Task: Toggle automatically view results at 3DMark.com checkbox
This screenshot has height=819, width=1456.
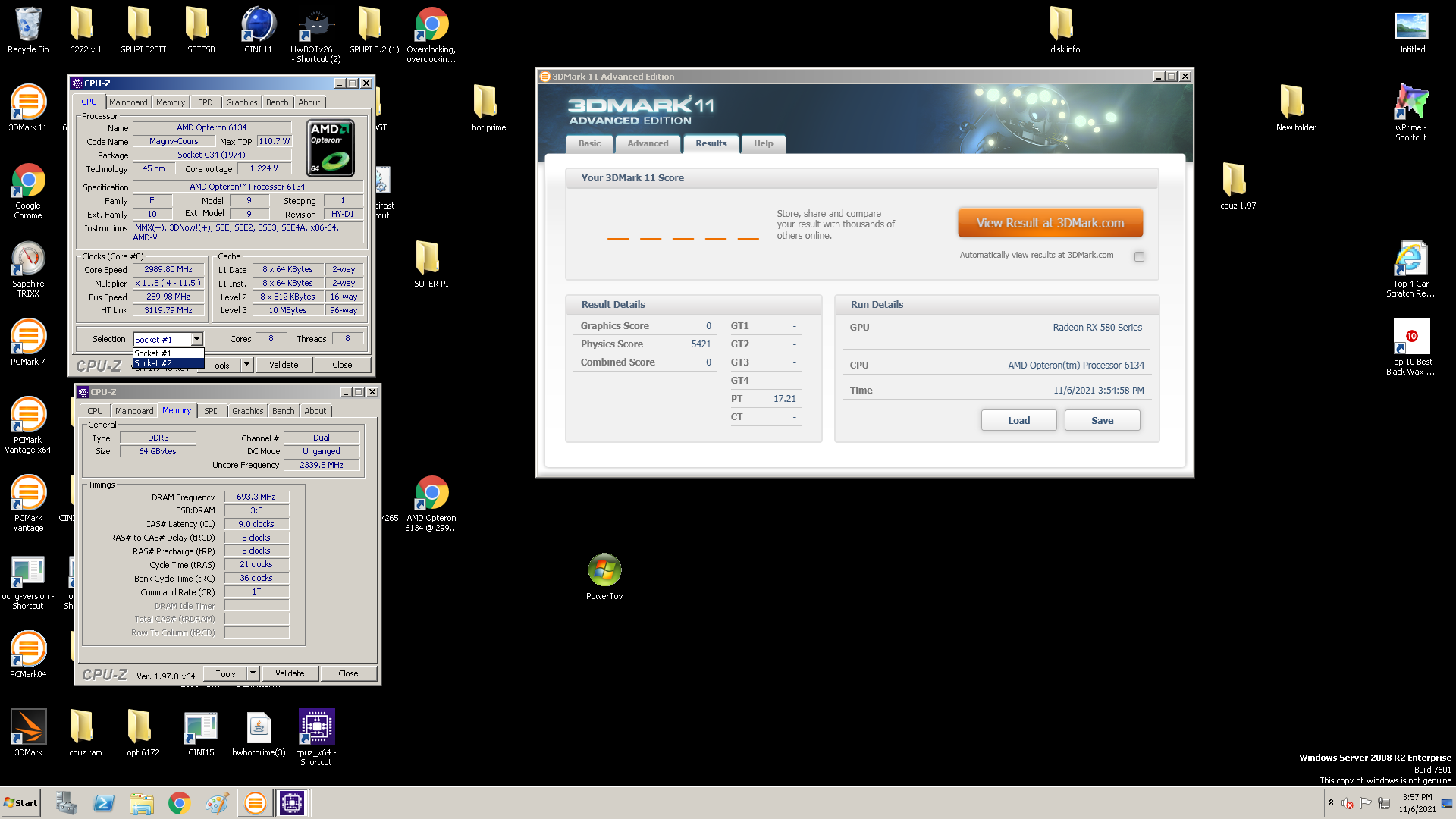Action: pyautogui.click(x=1139, y=256)
